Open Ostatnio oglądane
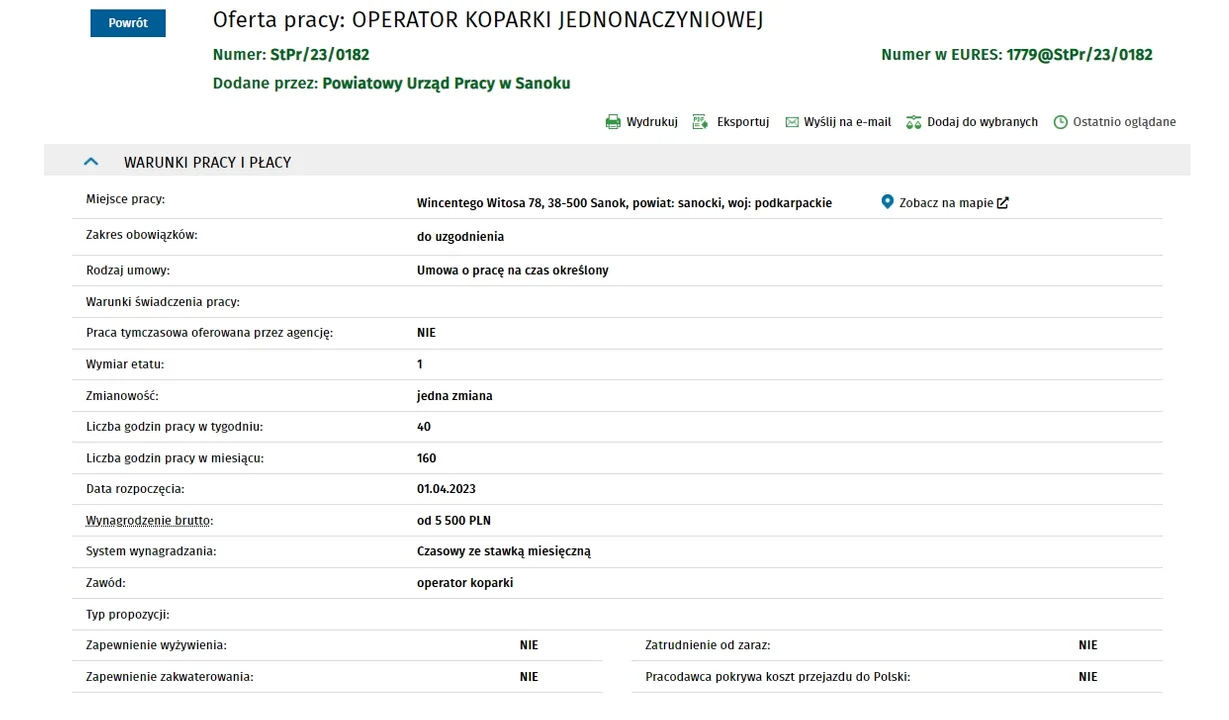 pyautogui.click(x=1124, y=122)
